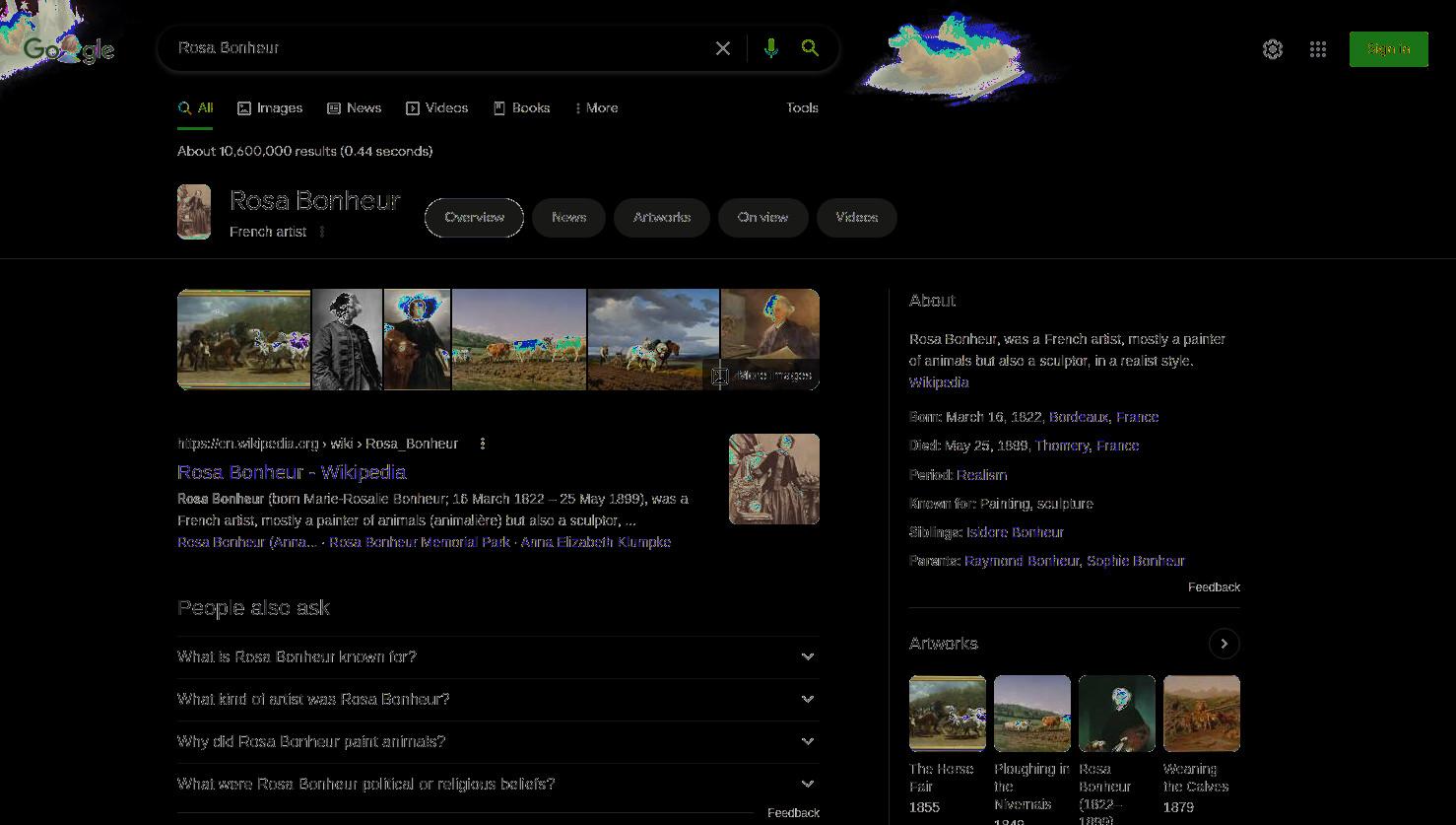Viewport: 1456px width, 825px height.
Task: Select the Artworks chip
Action: tap(662, 218)
